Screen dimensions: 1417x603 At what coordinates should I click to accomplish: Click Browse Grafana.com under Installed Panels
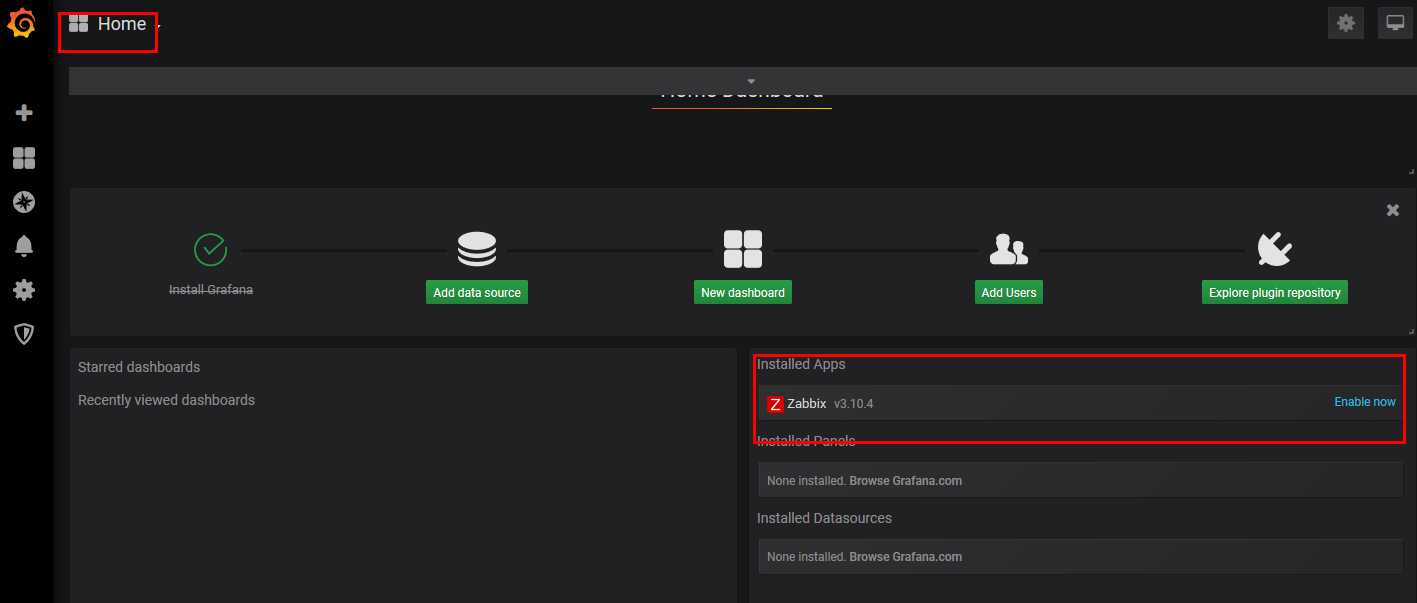tap(906, 481)
